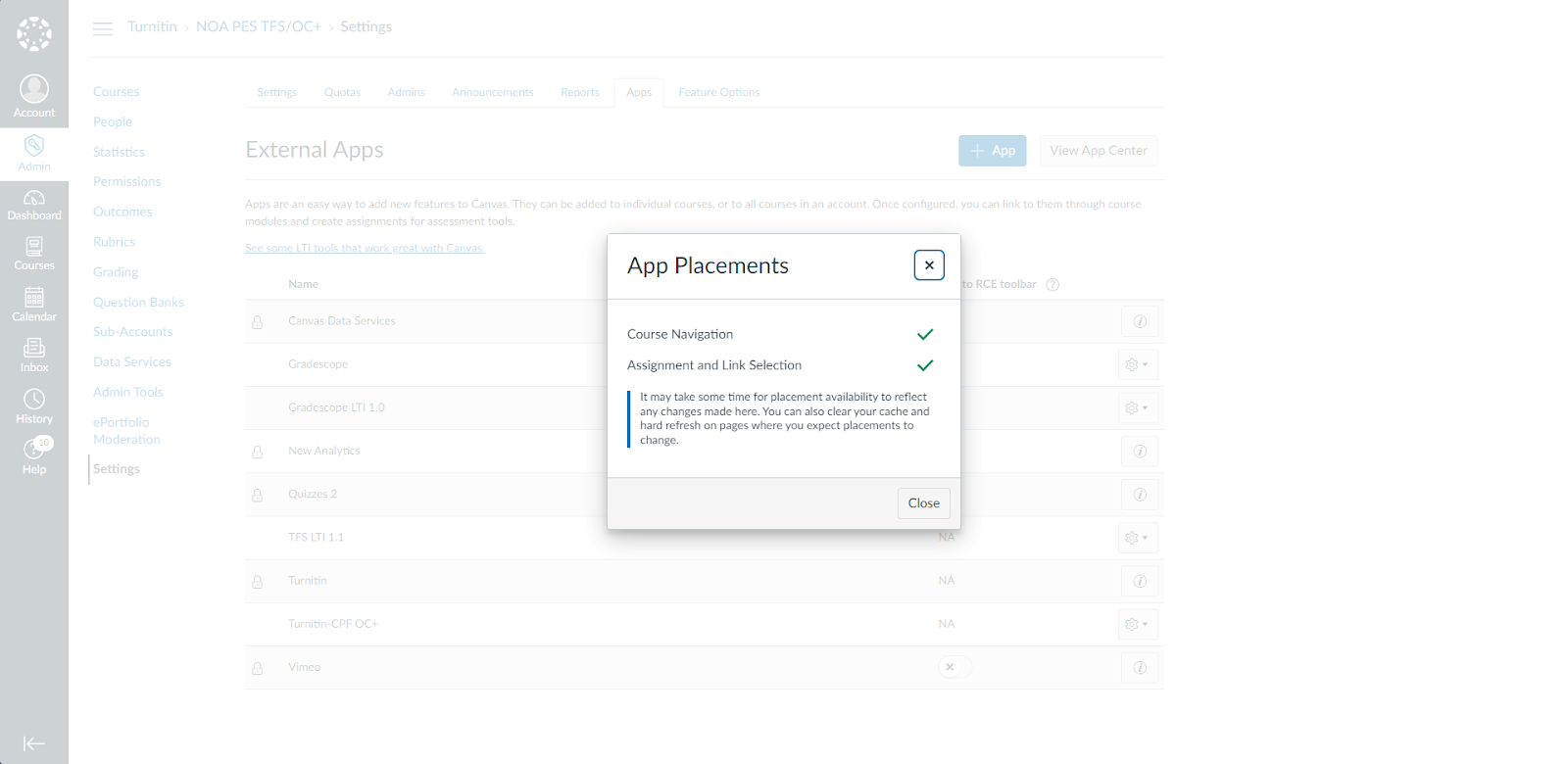Open Statistics in account menu
This screenshot has height=764, width=1568.
[x=119, y=153]
